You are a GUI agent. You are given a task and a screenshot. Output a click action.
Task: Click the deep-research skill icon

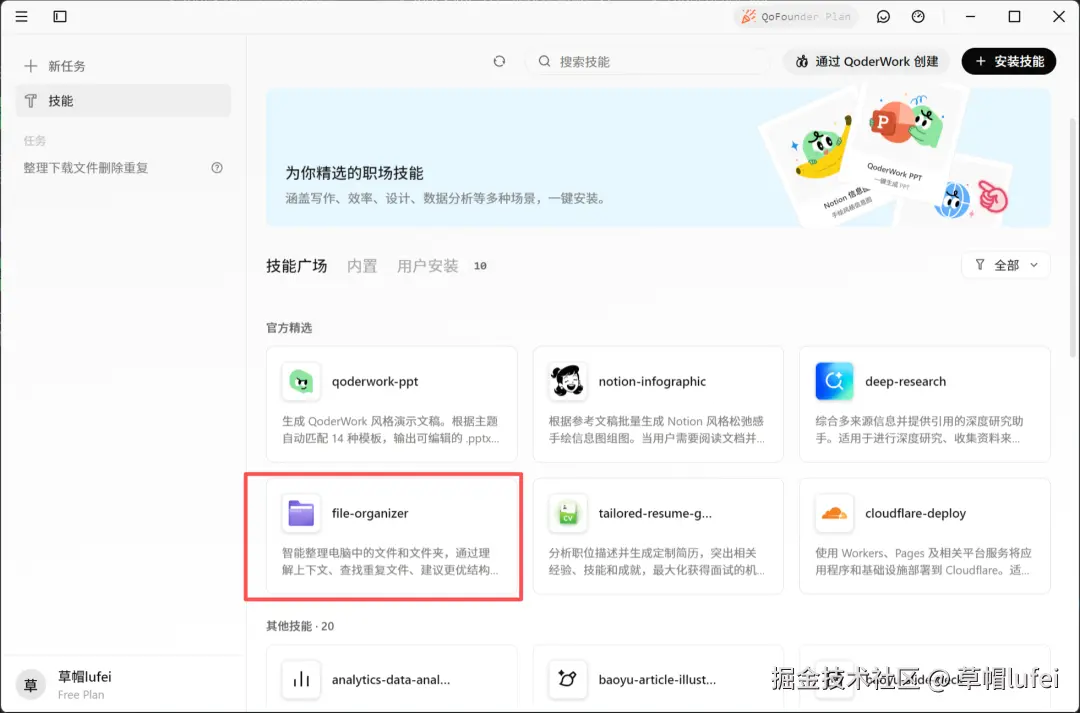pos(834,381)
